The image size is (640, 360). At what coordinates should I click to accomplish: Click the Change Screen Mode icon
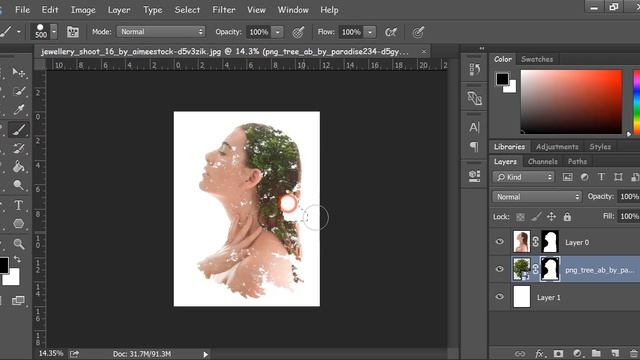[18, 301]
